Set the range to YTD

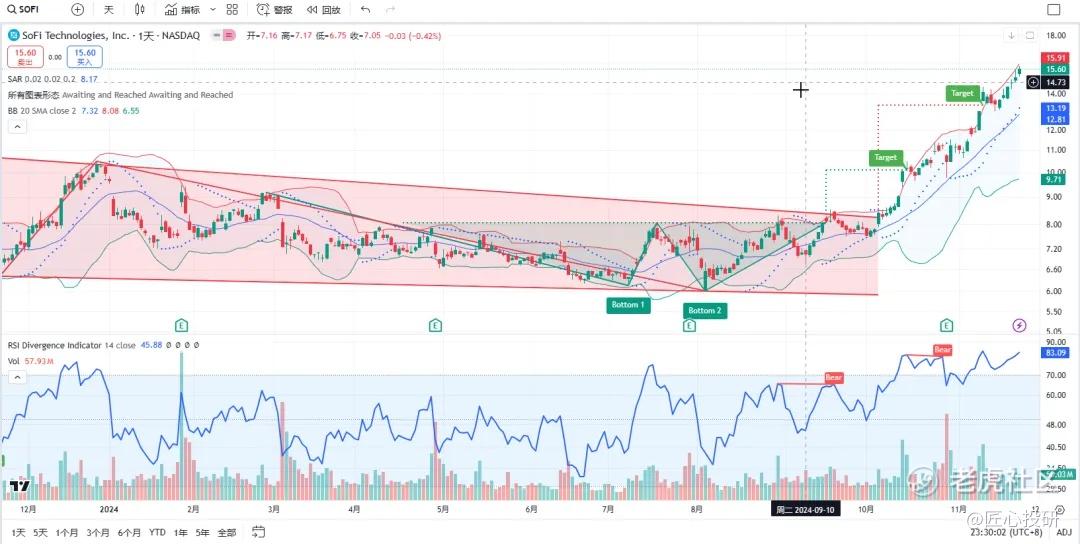[x=158, y=532]
